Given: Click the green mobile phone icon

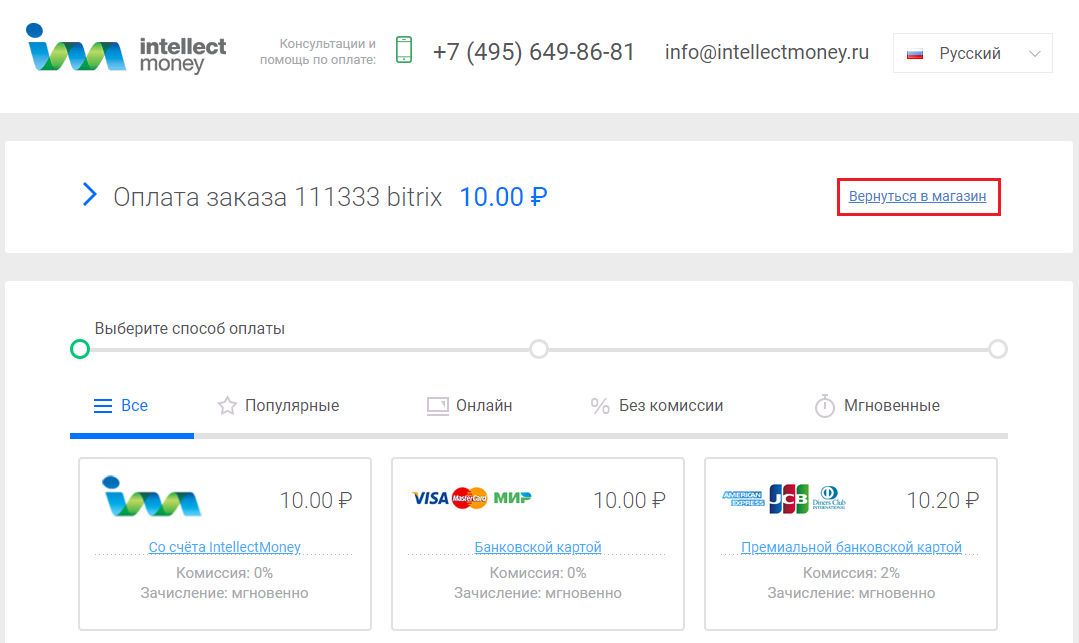Looking at the screenshot, I should click(404, 50).
